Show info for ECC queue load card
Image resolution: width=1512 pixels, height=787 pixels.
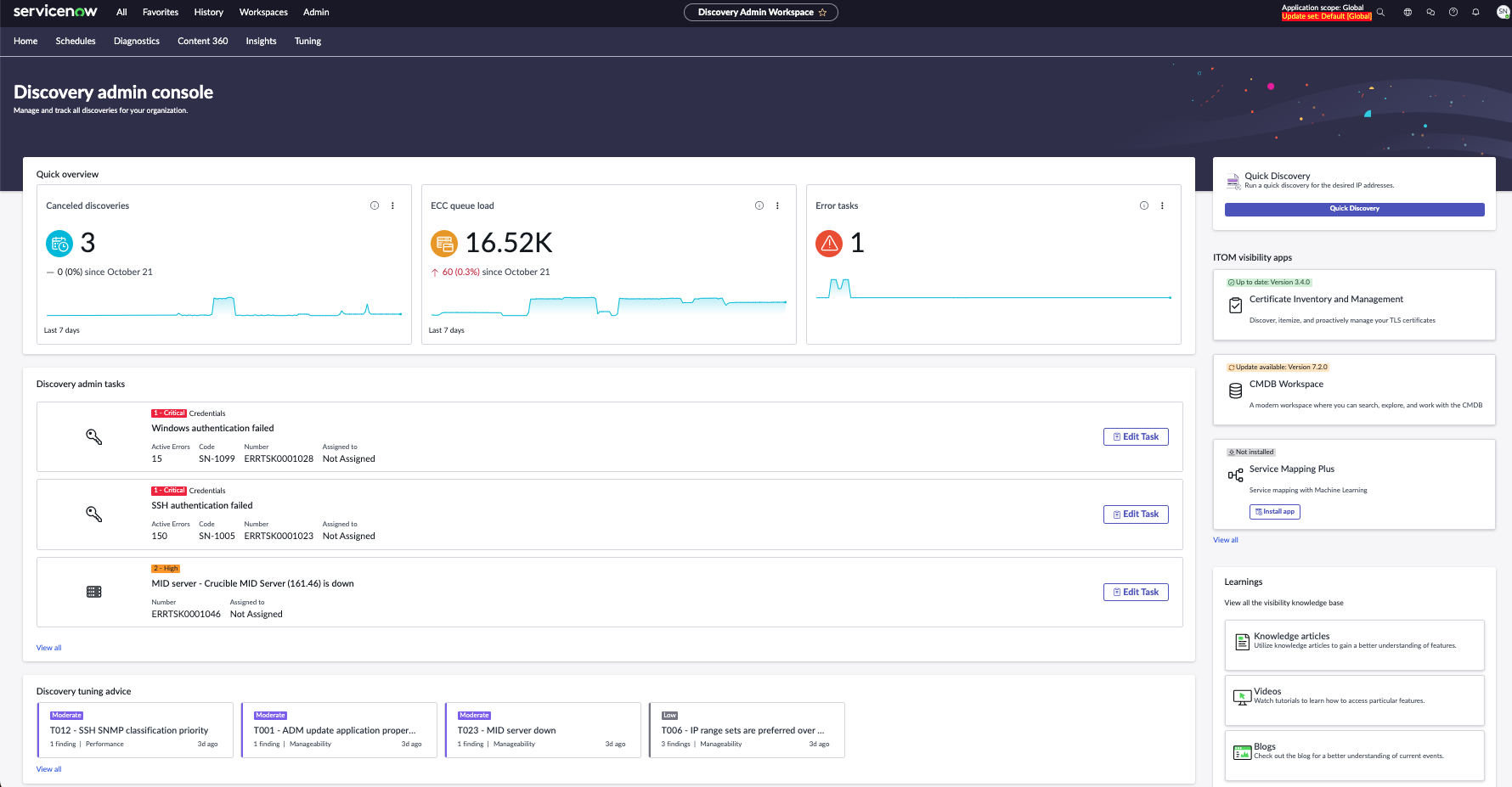pyautogui.click(x=759, y=205)
